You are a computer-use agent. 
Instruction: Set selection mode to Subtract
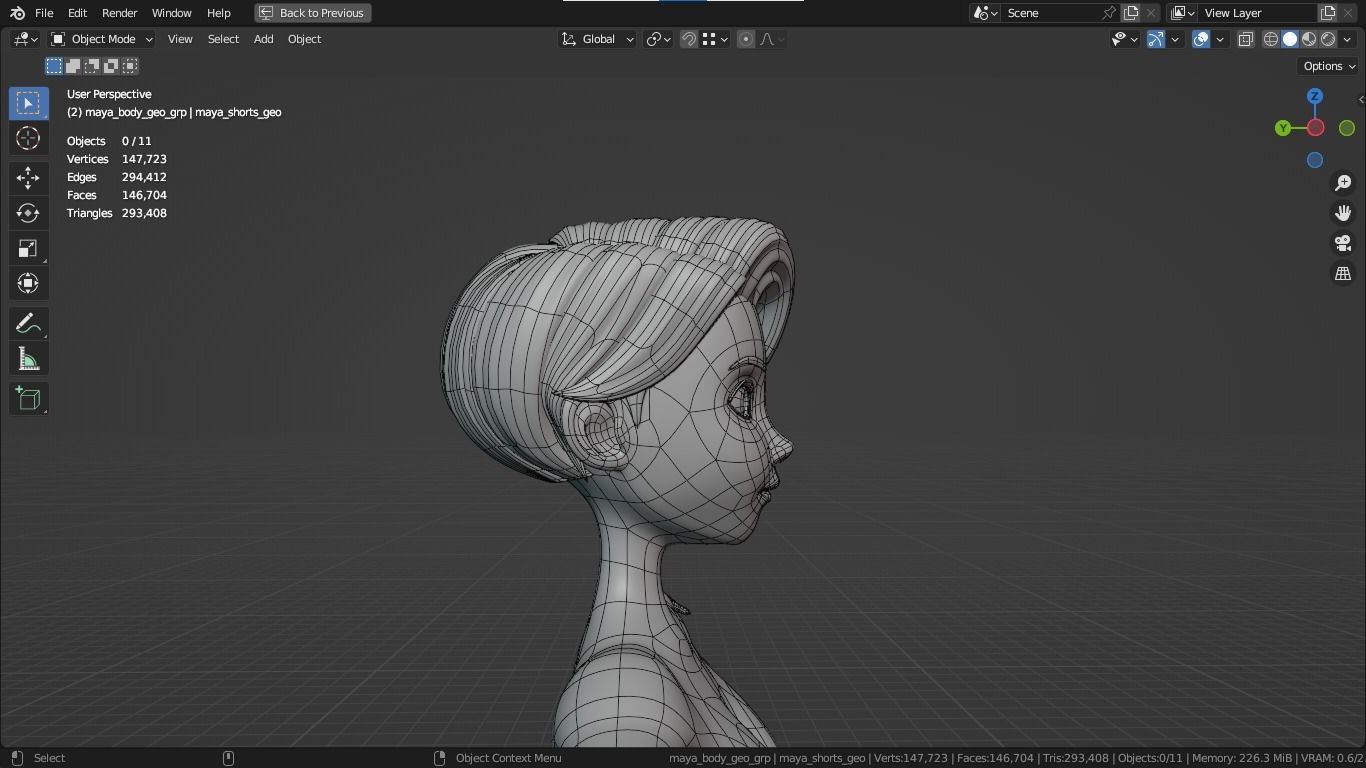coord(92,66)
